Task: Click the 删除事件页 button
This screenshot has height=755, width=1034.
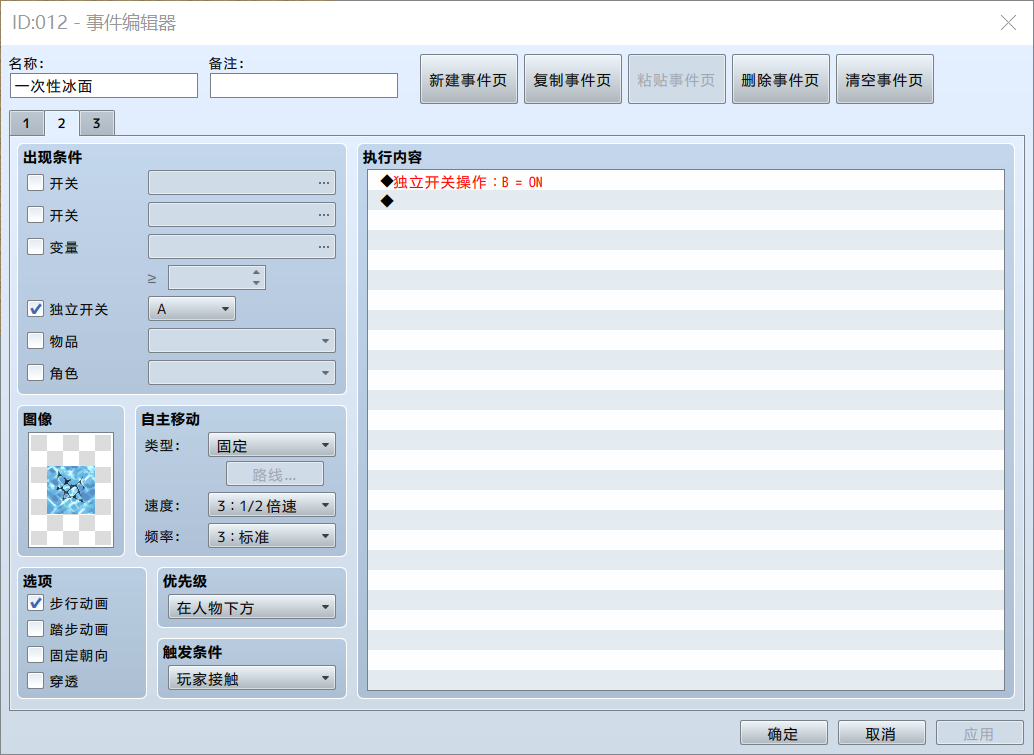Action: tap(781, 80)
